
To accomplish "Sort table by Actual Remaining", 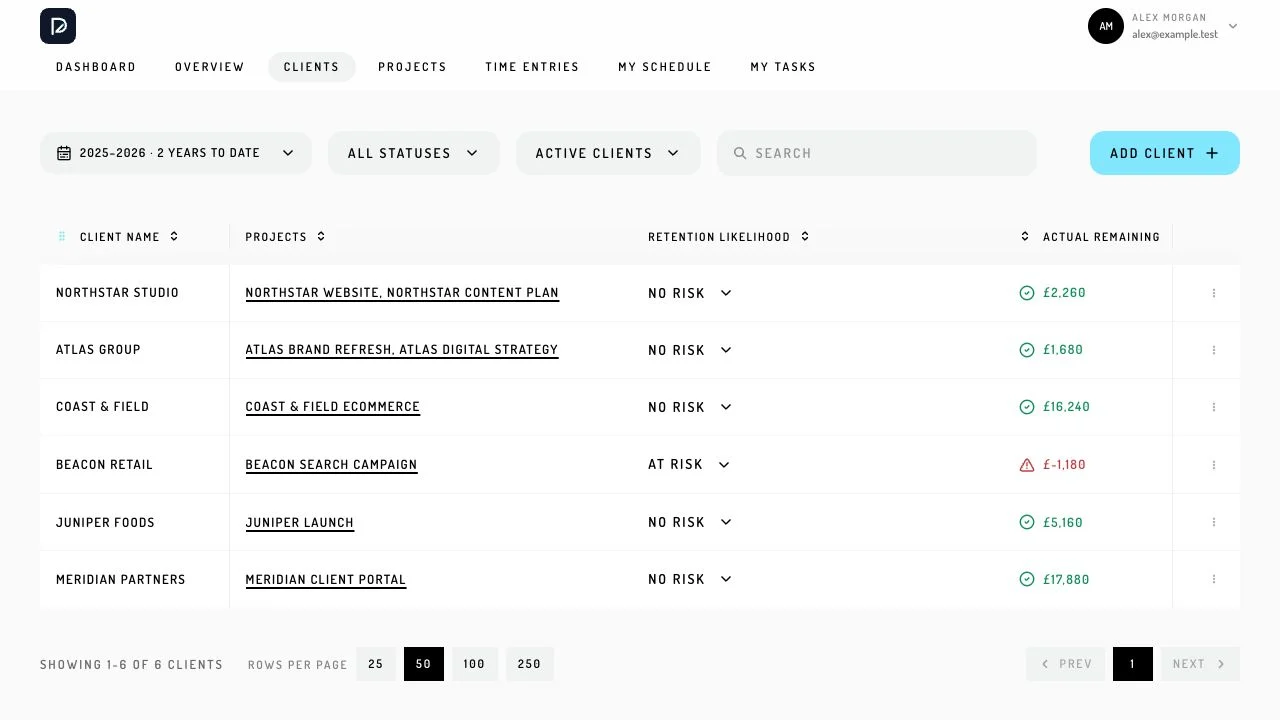I will pos(1025,237).
